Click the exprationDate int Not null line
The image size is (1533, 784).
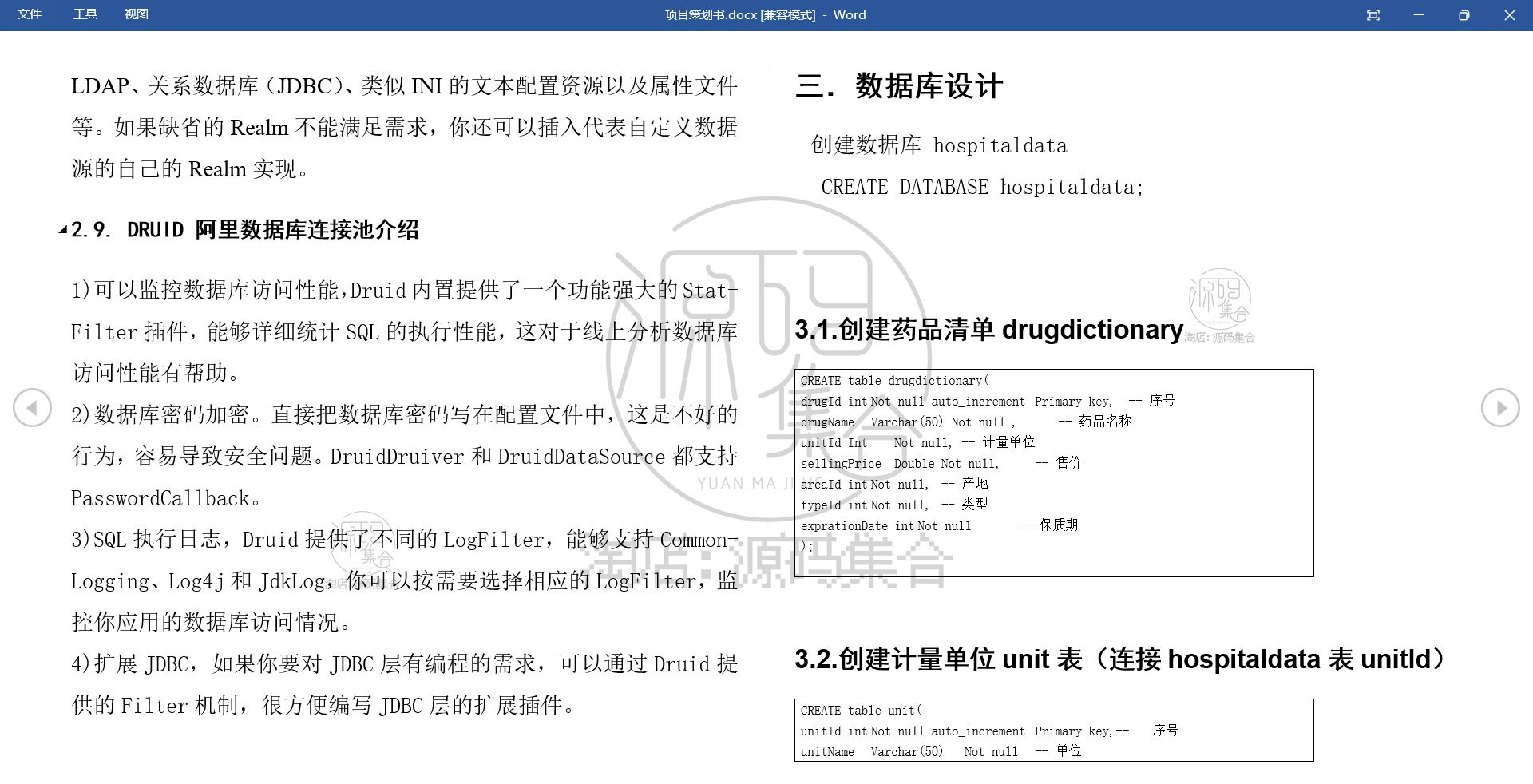(939, 525)
